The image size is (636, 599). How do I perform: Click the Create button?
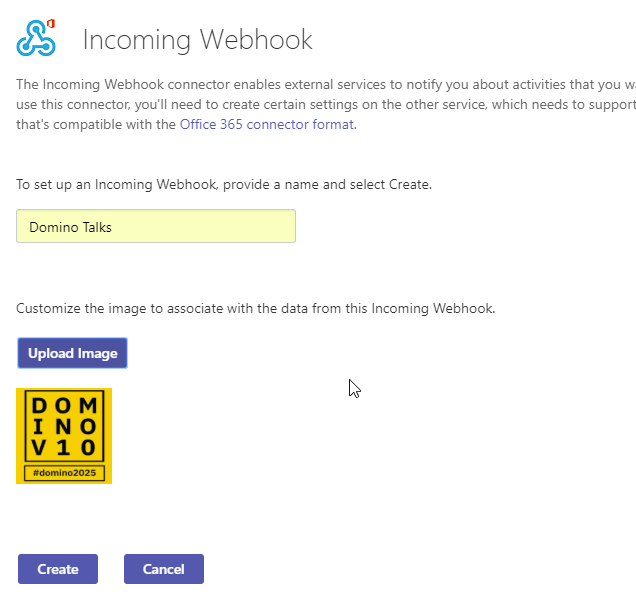click(x=58, y=569)
